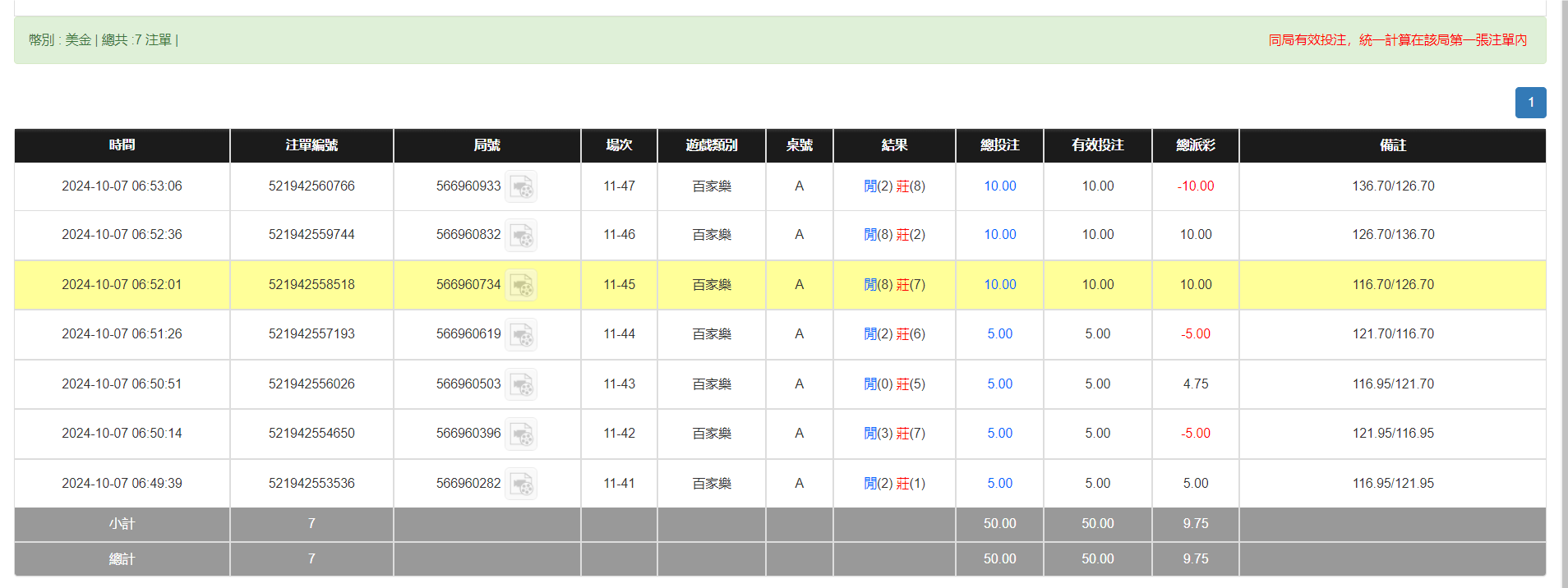This screenshot has width=1568, height=588.
Task: Click blue total bet 10.00 for 11-47
Action: pyautogui.click(x=999, y=186)
